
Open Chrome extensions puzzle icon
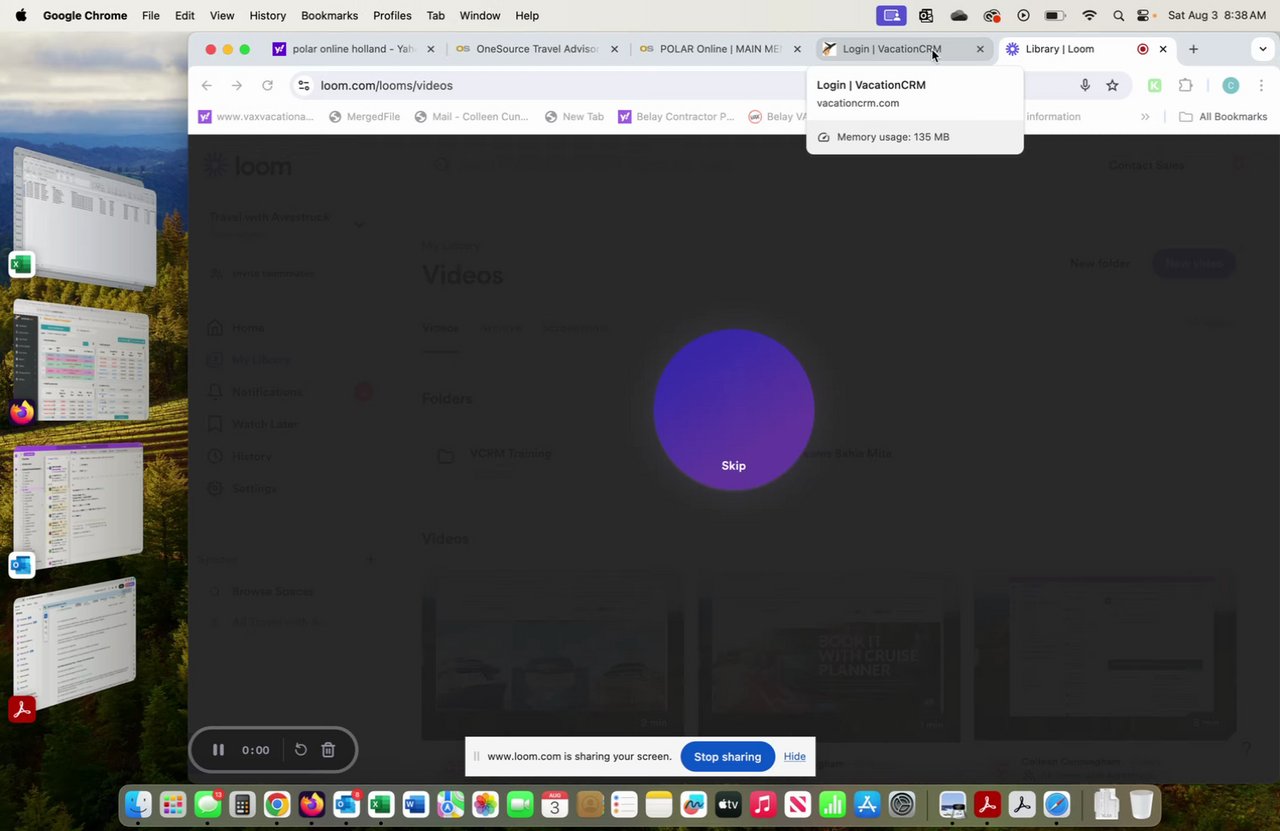(x=1186, y=86)
